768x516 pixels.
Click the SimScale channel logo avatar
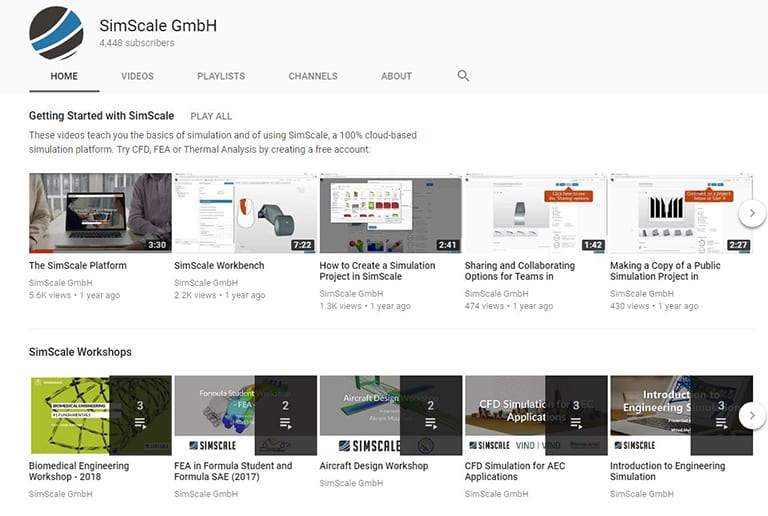56,33
